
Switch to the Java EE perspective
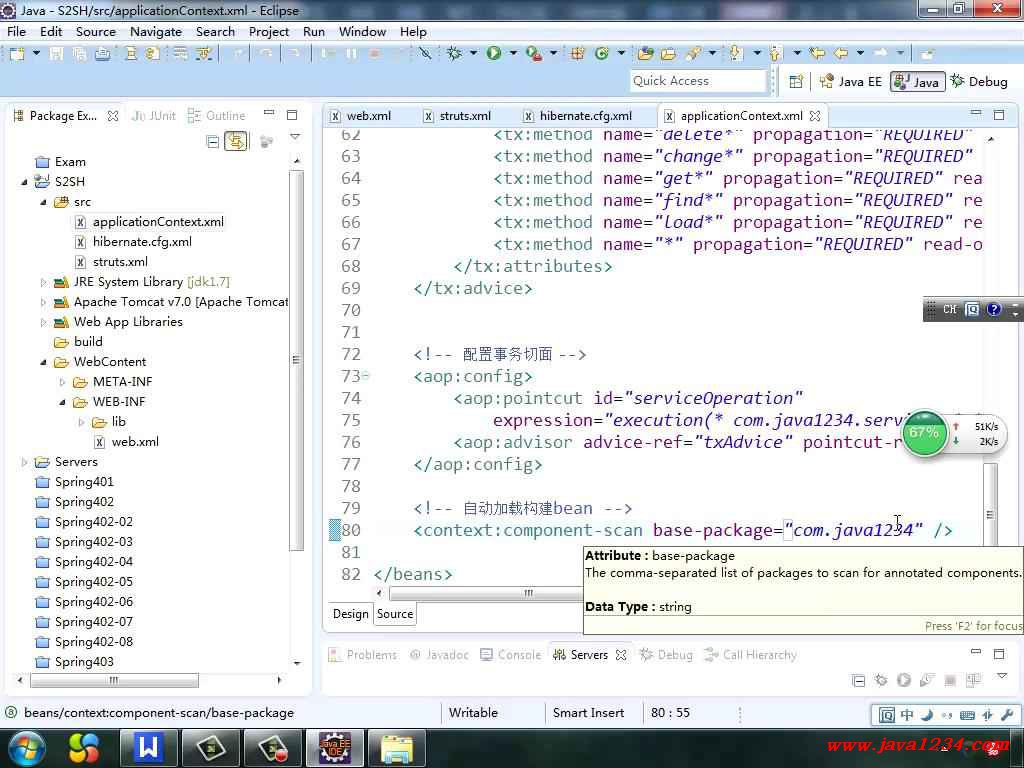(851, 82)
